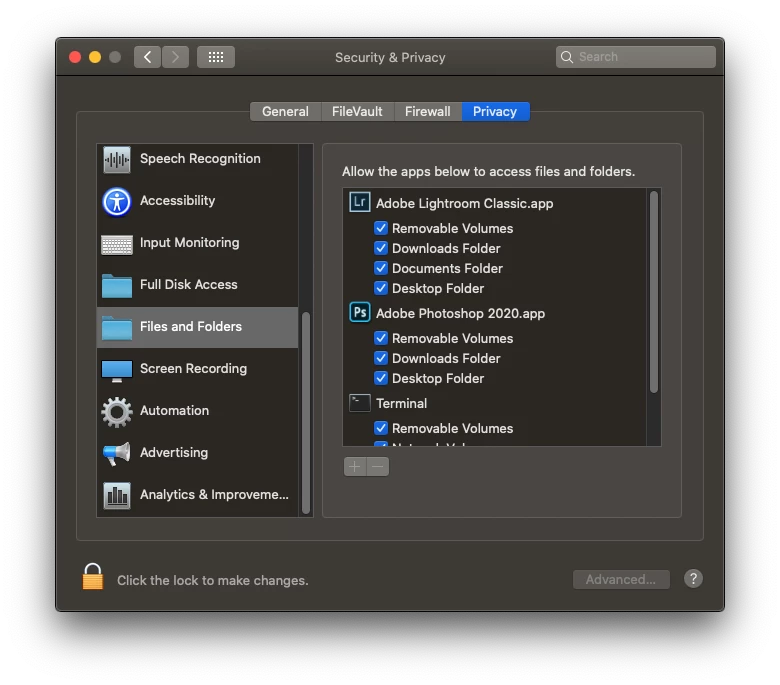
Task: Select Screen Recording category
Action: point(197,369)
